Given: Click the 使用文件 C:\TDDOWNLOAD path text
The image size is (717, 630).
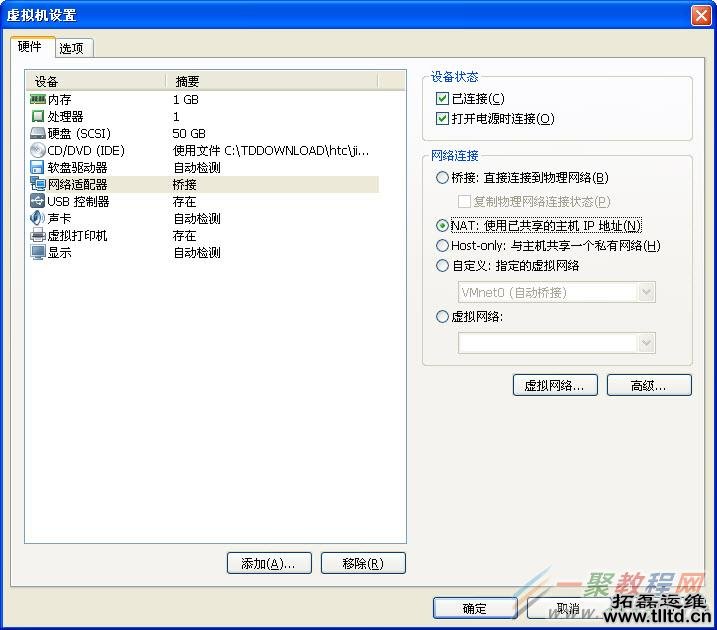Looking at the screenshot, I should click(x=271, y=150).
